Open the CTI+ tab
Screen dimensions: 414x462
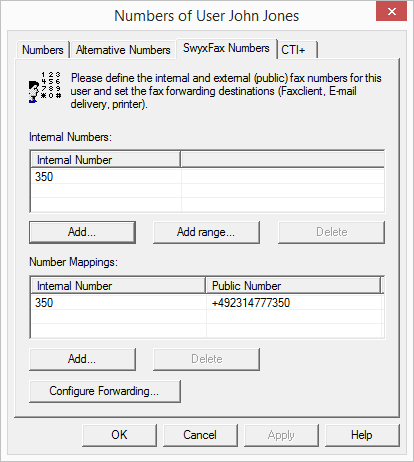(x=297, y=50)
